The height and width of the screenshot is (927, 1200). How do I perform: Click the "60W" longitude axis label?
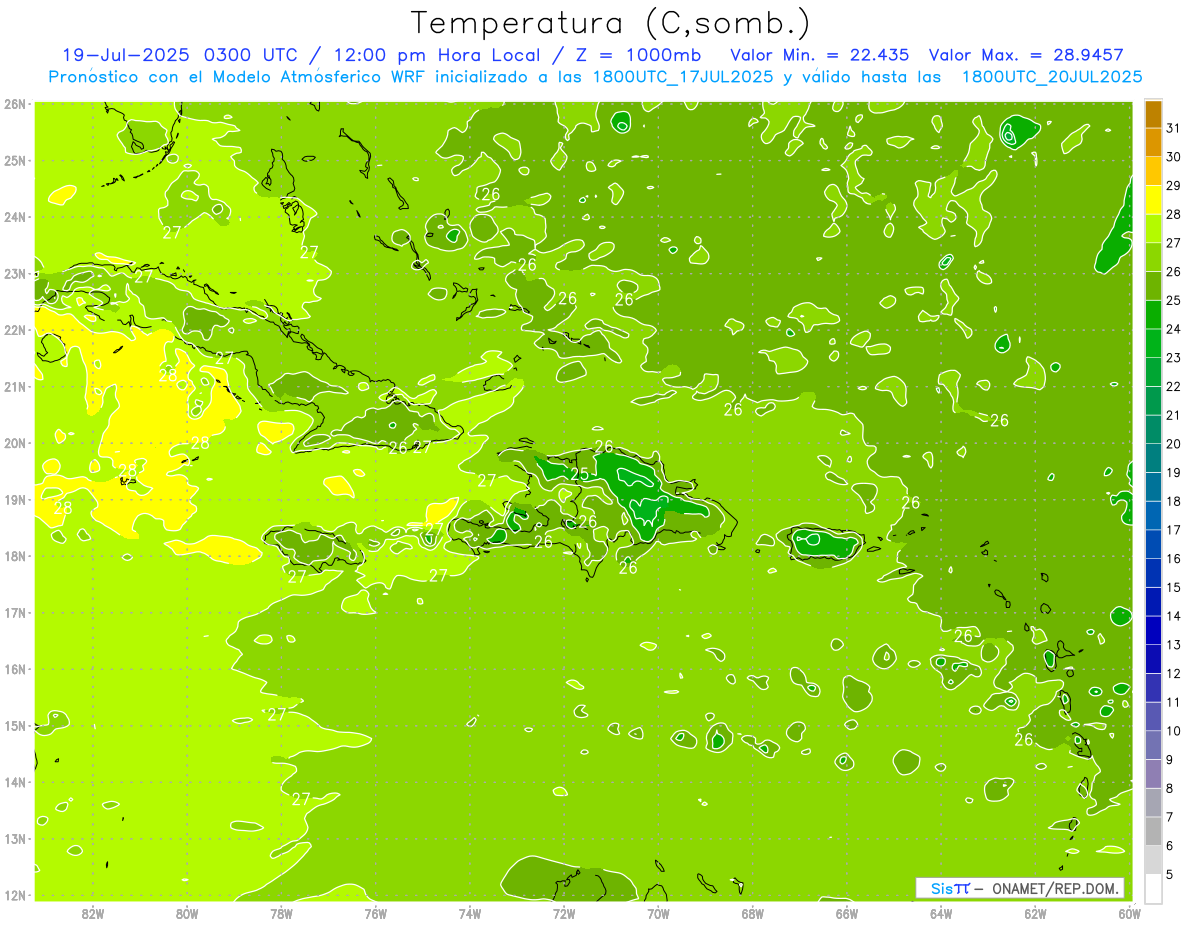click(1130, 913)
